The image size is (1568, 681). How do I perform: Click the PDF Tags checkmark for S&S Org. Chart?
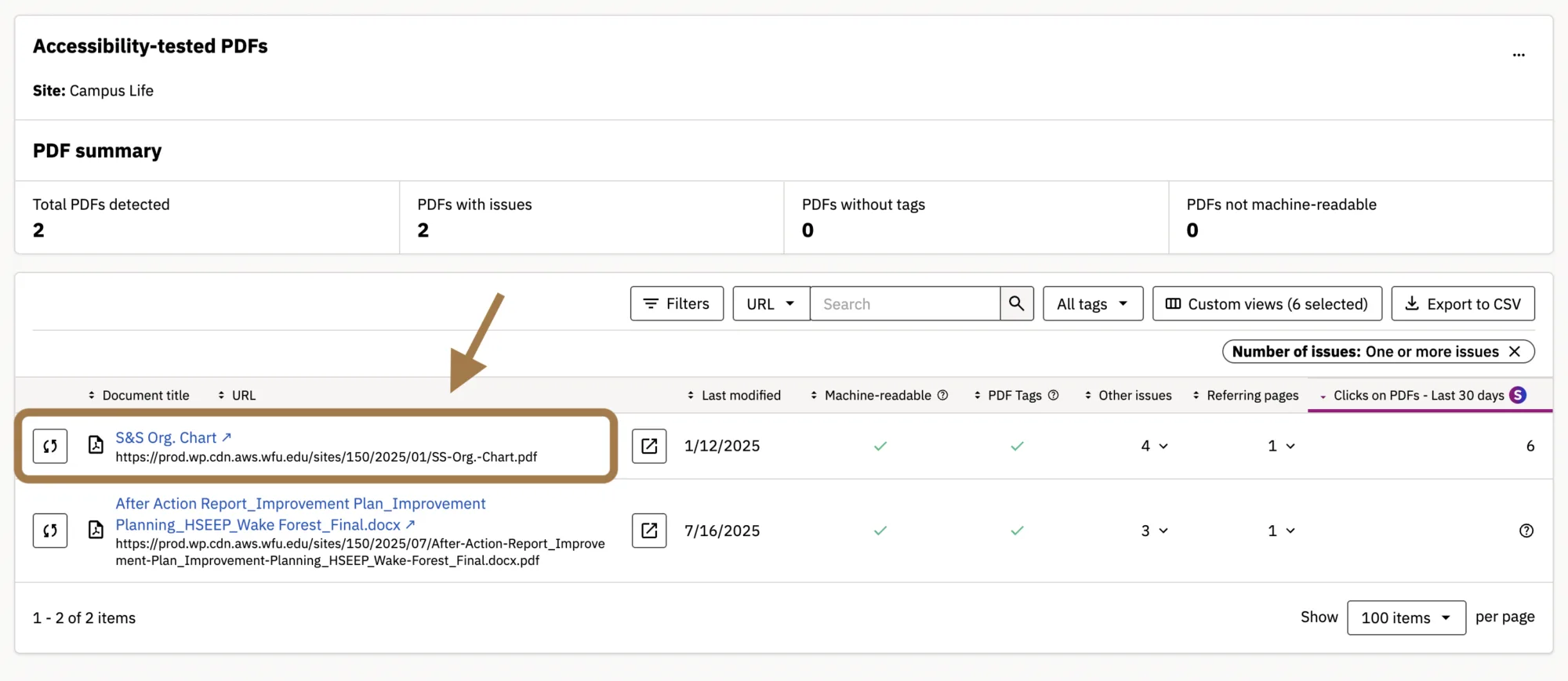tap(1017, 446)
